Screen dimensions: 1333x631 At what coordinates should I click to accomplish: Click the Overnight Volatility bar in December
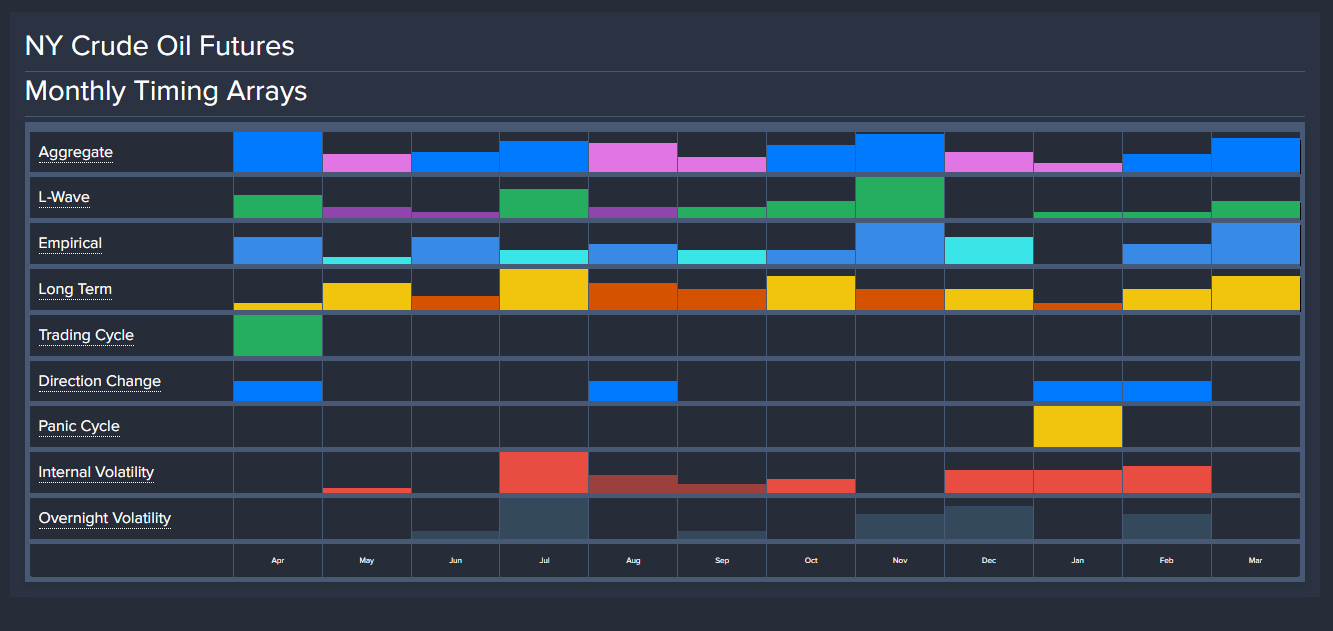click(x=989, y=523)
